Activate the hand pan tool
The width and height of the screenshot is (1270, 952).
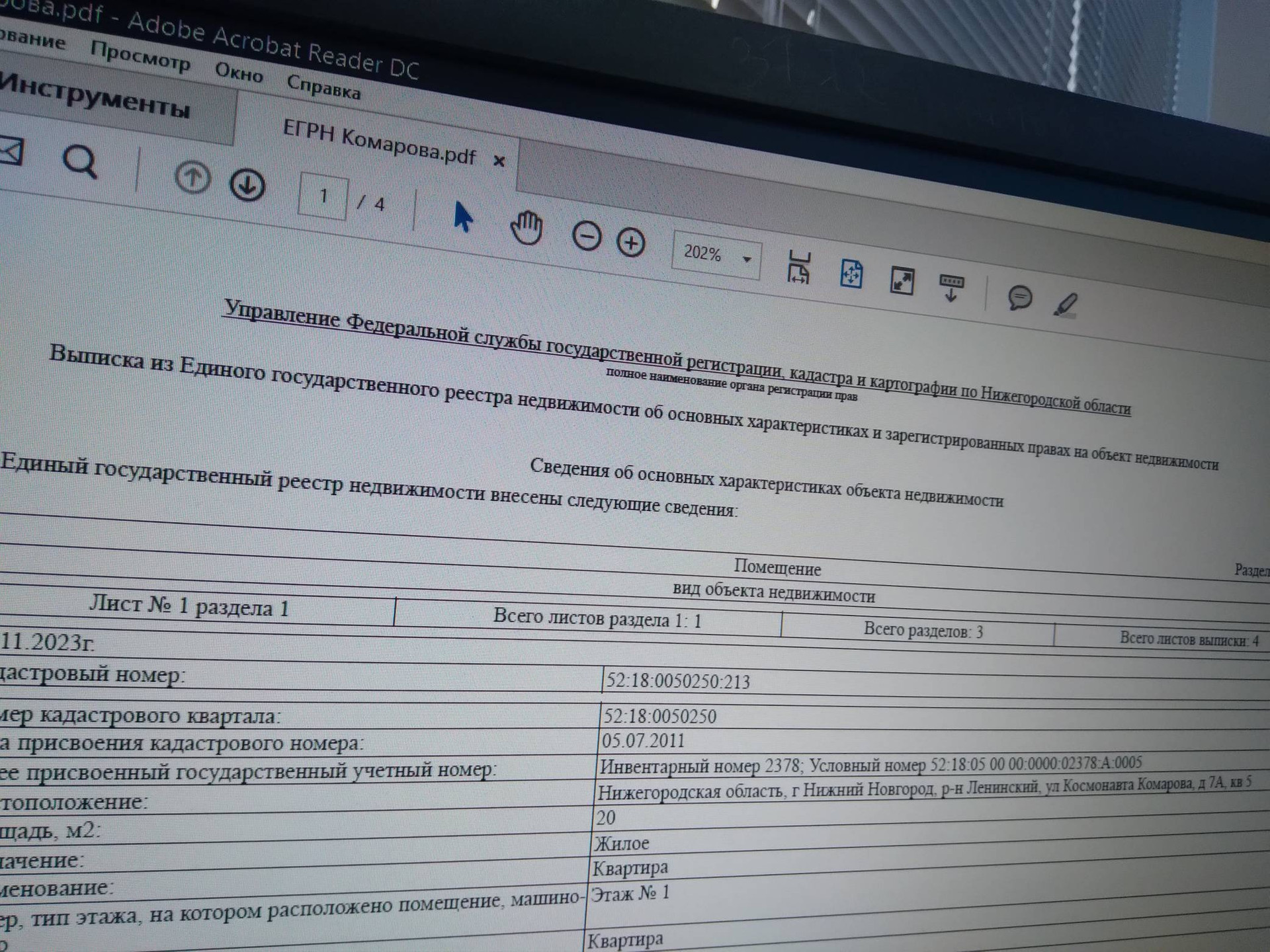[x=527, y=228]
